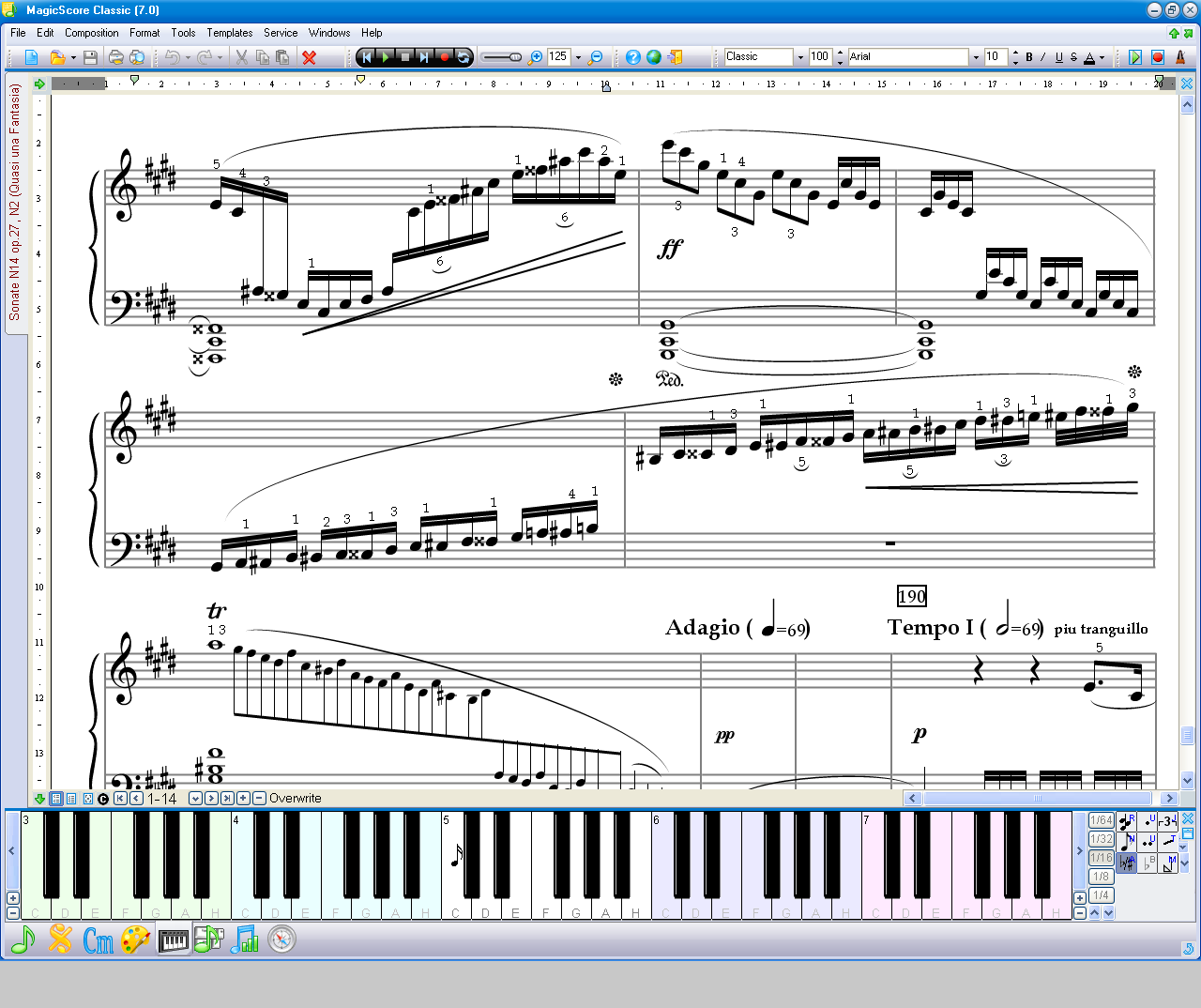Open the blue note with bars panel

(246, 939)
